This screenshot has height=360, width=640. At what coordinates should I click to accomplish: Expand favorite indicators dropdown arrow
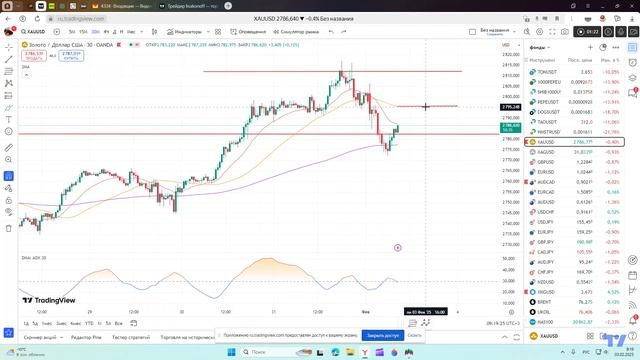click(208, 31)
